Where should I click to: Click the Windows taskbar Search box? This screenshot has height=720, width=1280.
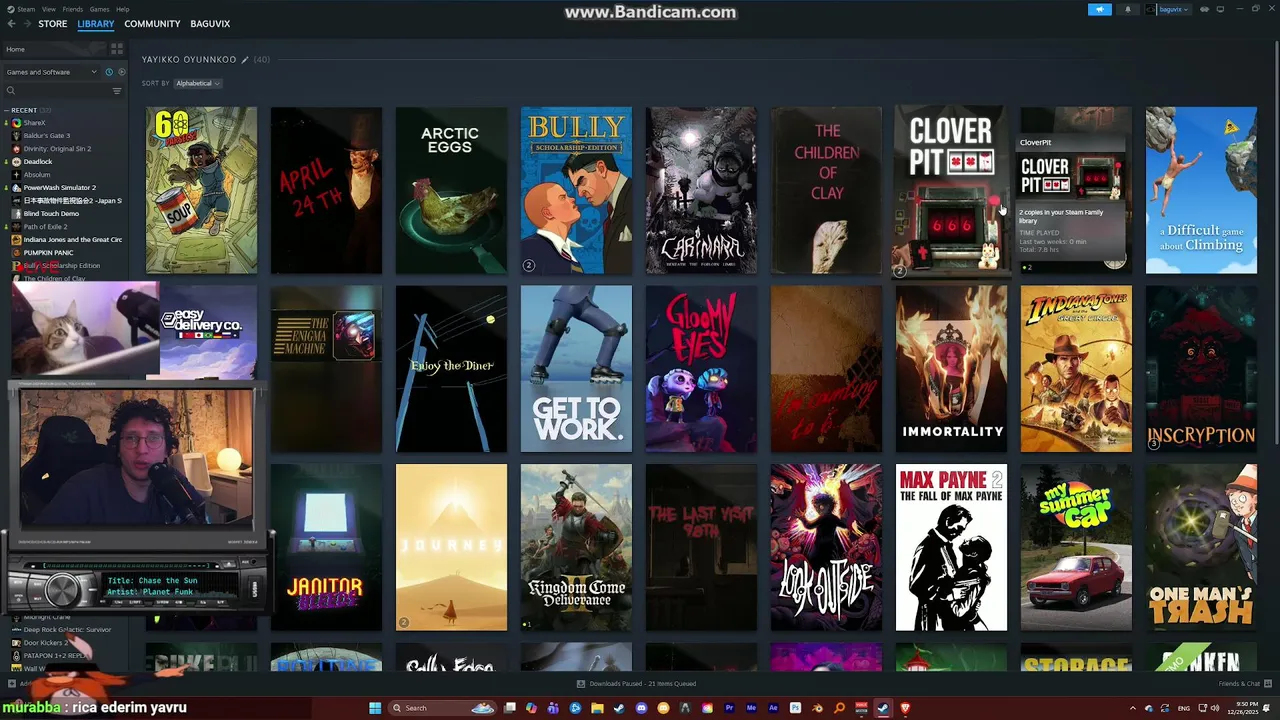tap(440, 708)
